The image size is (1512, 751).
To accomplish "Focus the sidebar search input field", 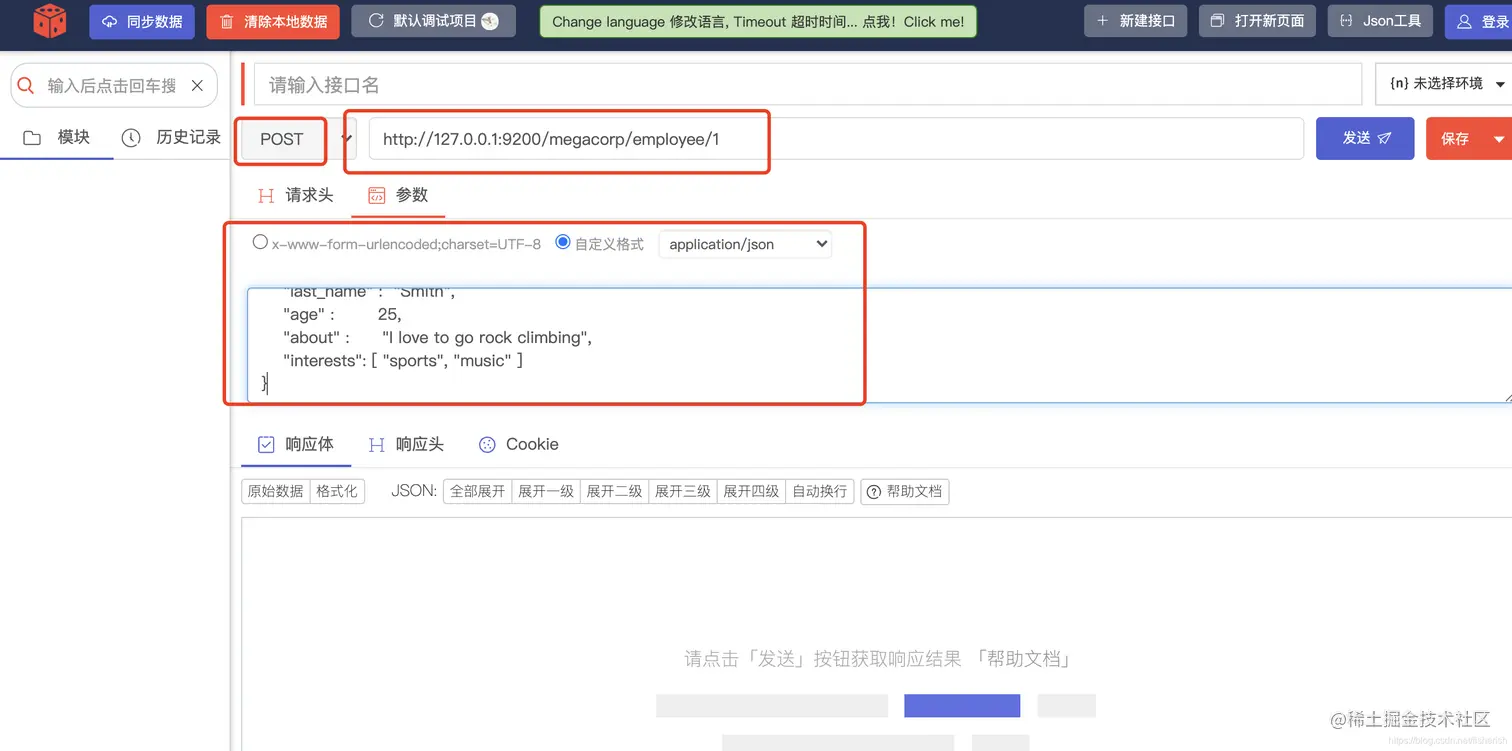I will 112,86.
